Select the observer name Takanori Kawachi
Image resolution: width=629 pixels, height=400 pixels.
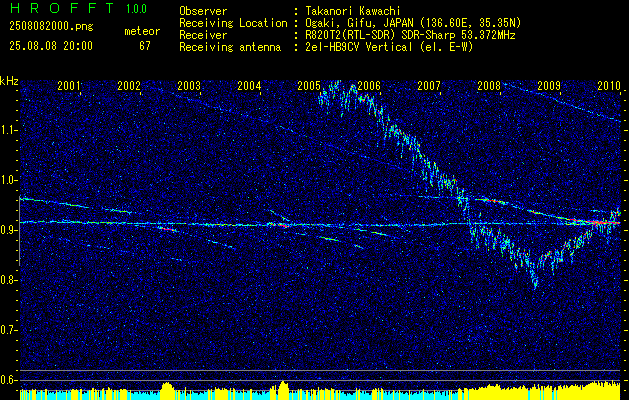coord(353,11)
